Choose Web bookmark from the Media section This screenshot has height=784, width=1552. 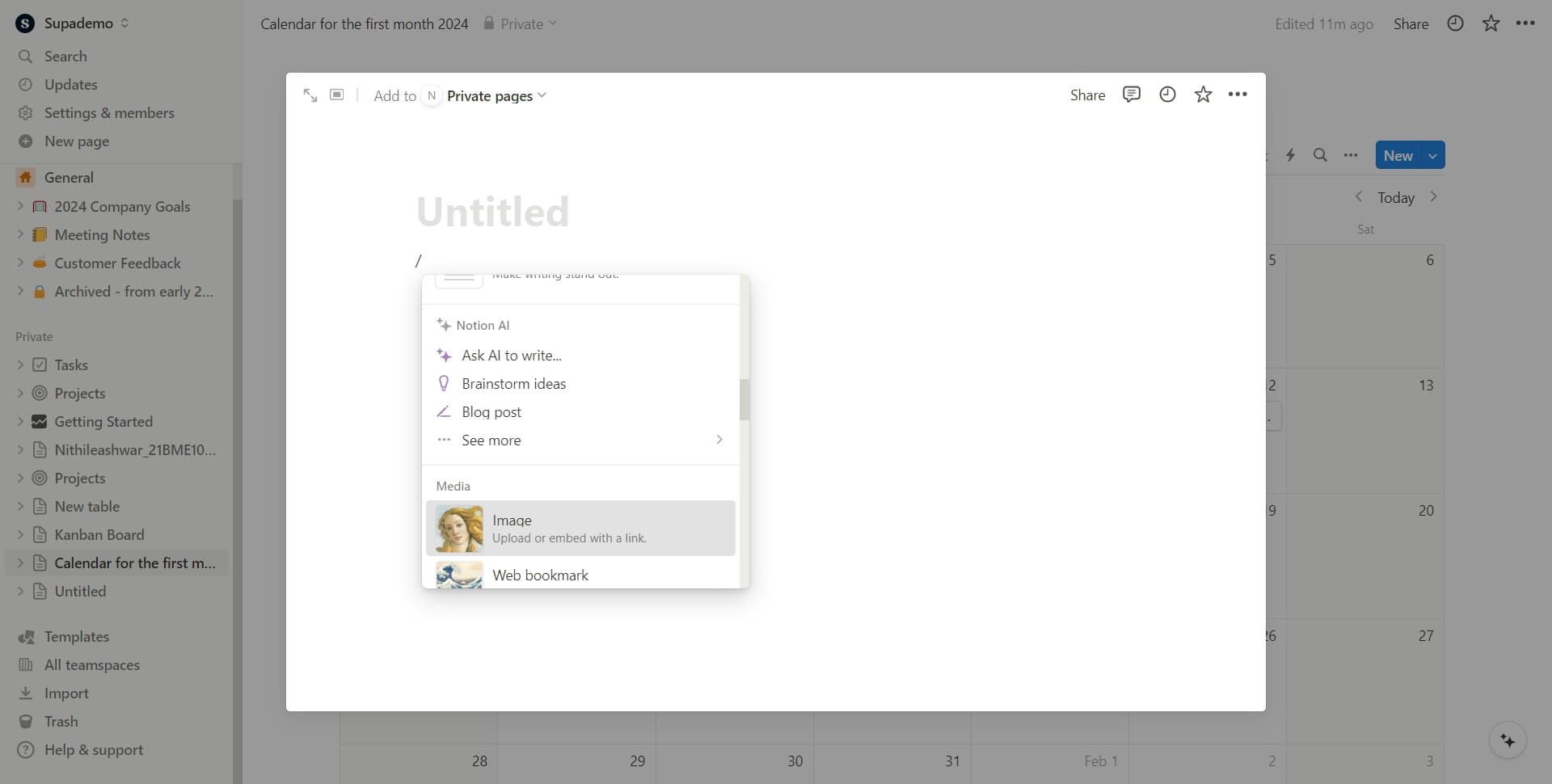540,575
